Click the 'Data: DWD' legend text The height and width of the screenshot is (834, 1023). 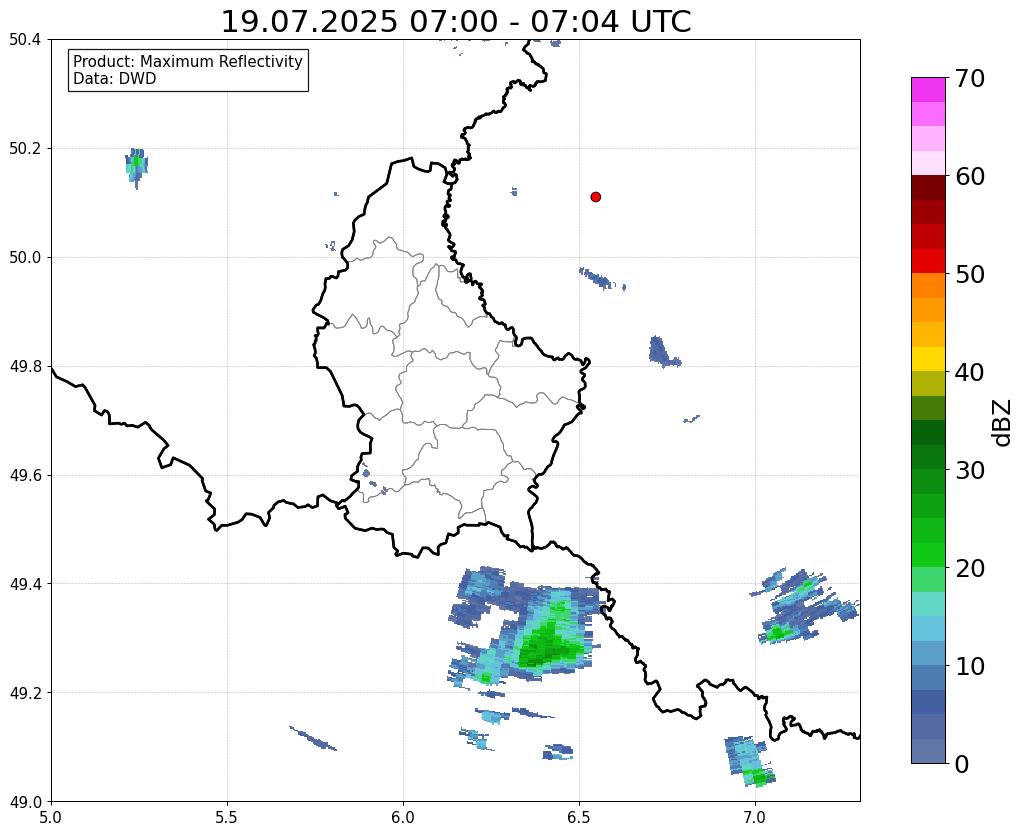[114, 79]
